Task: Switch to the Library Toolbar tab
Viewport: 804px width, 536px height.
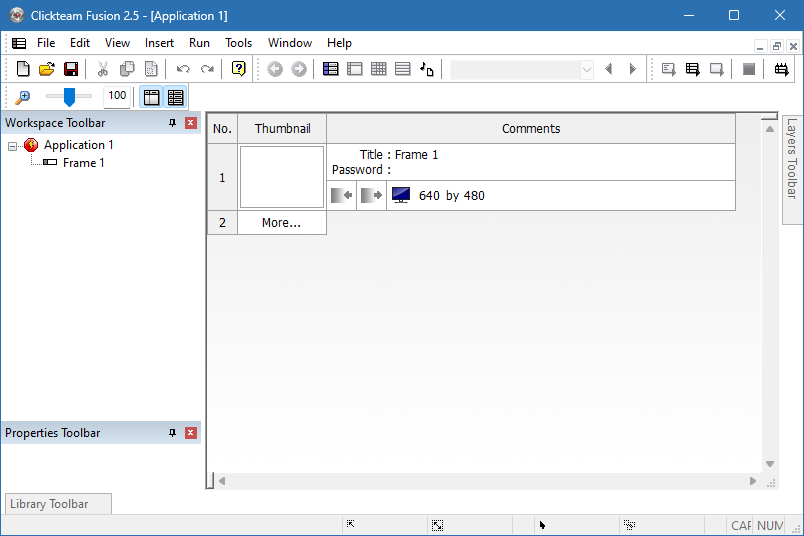Action: (x=58, y=504)
